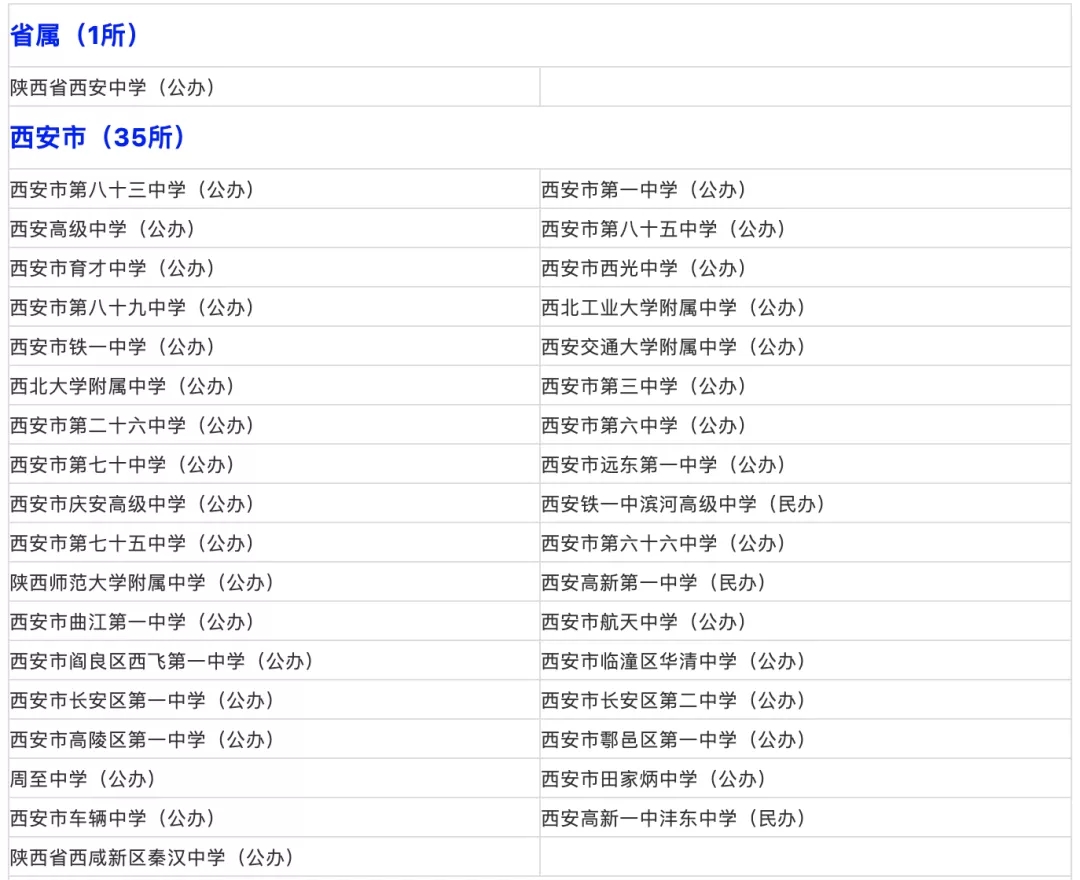Select 西安市远东第一中学(公办) cell

pos(805,463)
